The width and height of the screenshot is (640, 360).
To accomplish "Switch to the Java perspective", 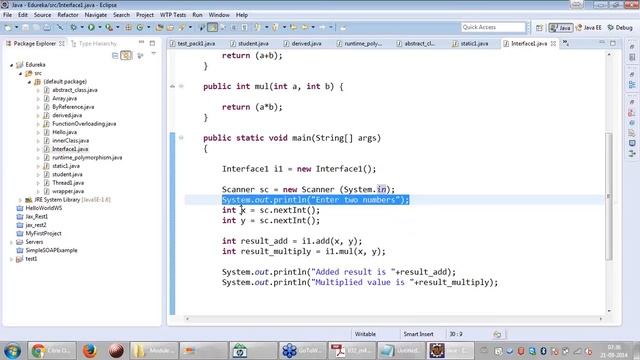I will [560, 28].
